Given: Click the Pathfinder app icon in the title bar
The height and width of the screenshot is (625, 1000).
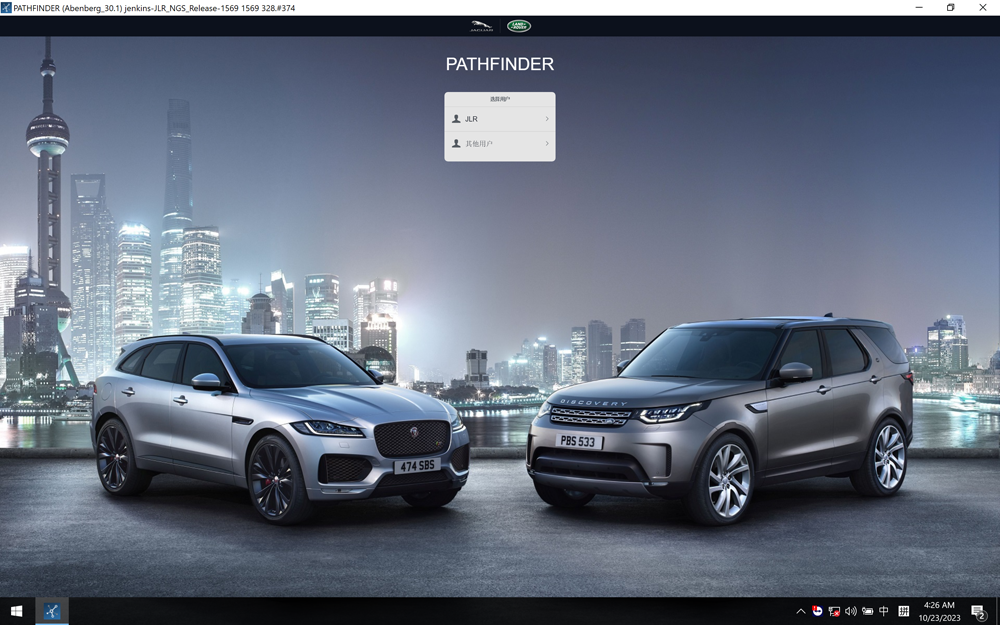Looking at the screenshot, I should (6, 8).
